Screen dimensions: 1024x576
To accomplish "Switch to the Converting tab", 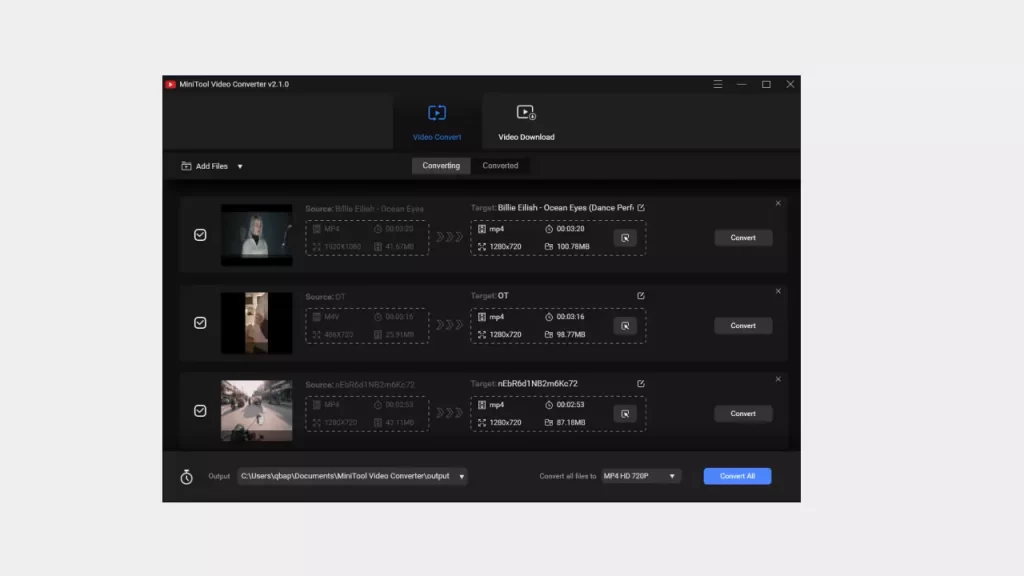I will pos(441,166).
